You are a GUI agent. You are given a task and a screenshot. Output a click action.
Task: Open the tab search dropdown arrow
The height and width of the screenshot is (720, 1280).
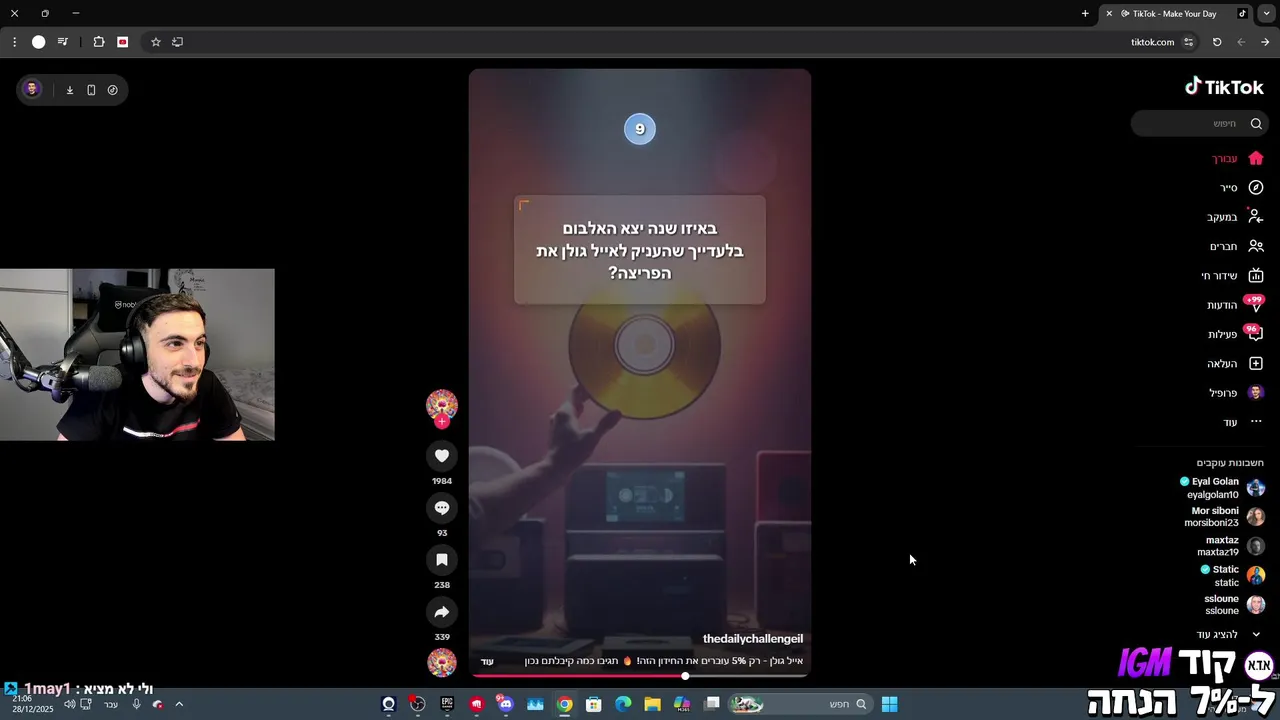(1267, 14)
